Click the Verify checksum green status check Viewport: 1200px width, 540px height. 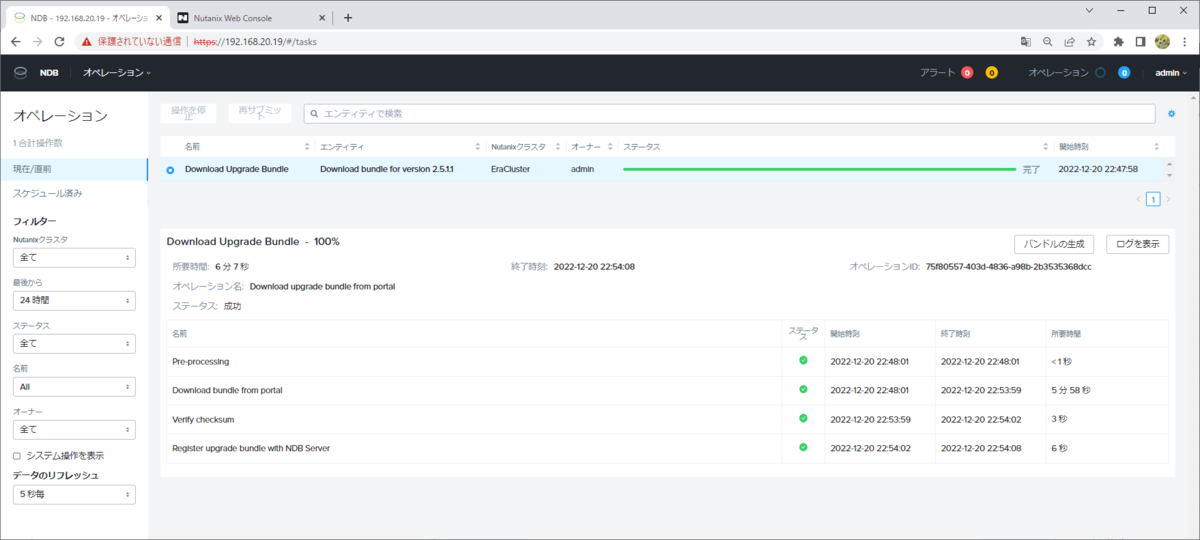click(x=803, y=418)
